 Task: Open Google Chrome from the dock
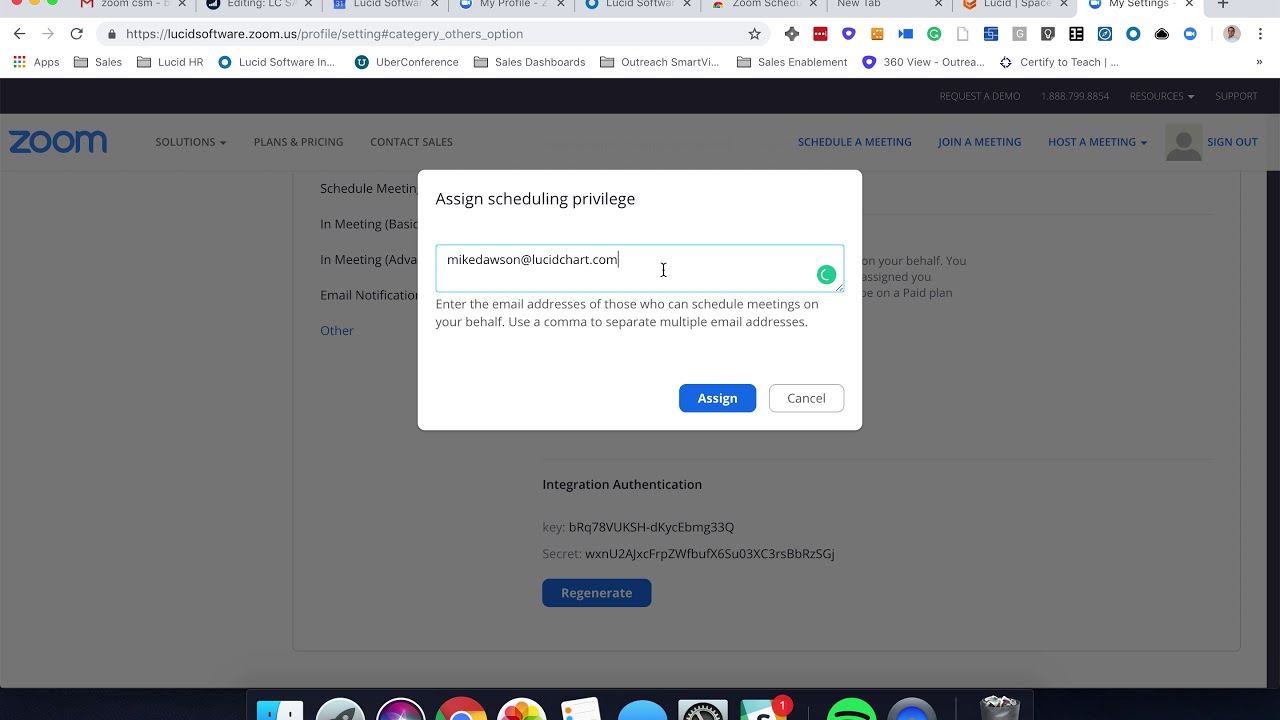[460, 709]
